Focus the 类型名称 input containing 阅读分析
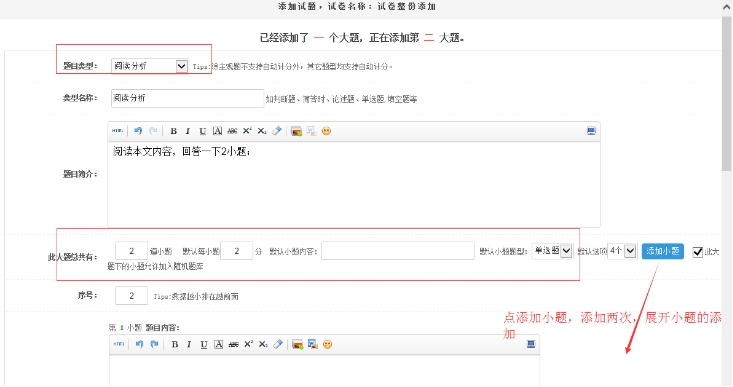733x387 pixels. click(187, 98)
